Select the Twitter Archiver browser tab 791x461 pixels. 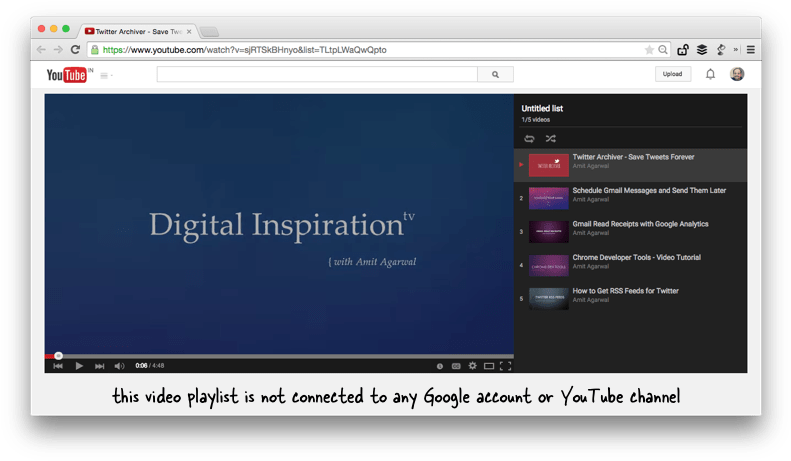click(x=137, y=31)
